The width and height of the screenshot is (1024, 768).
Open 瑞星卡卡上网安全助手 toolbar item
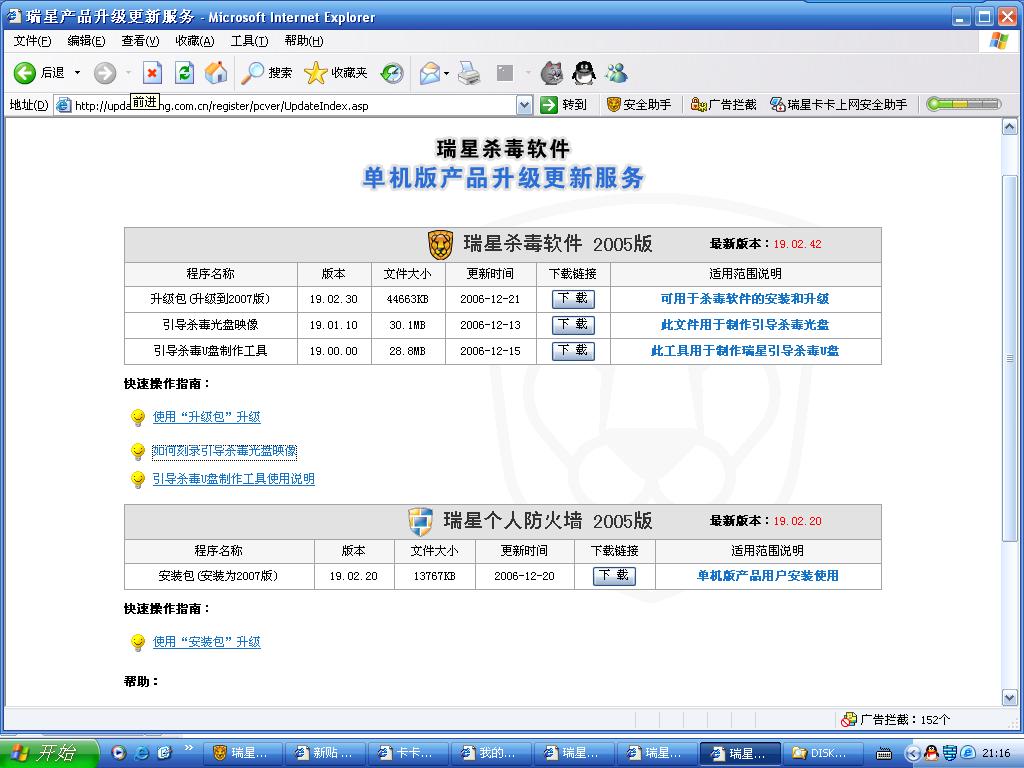tap(839, 104)
